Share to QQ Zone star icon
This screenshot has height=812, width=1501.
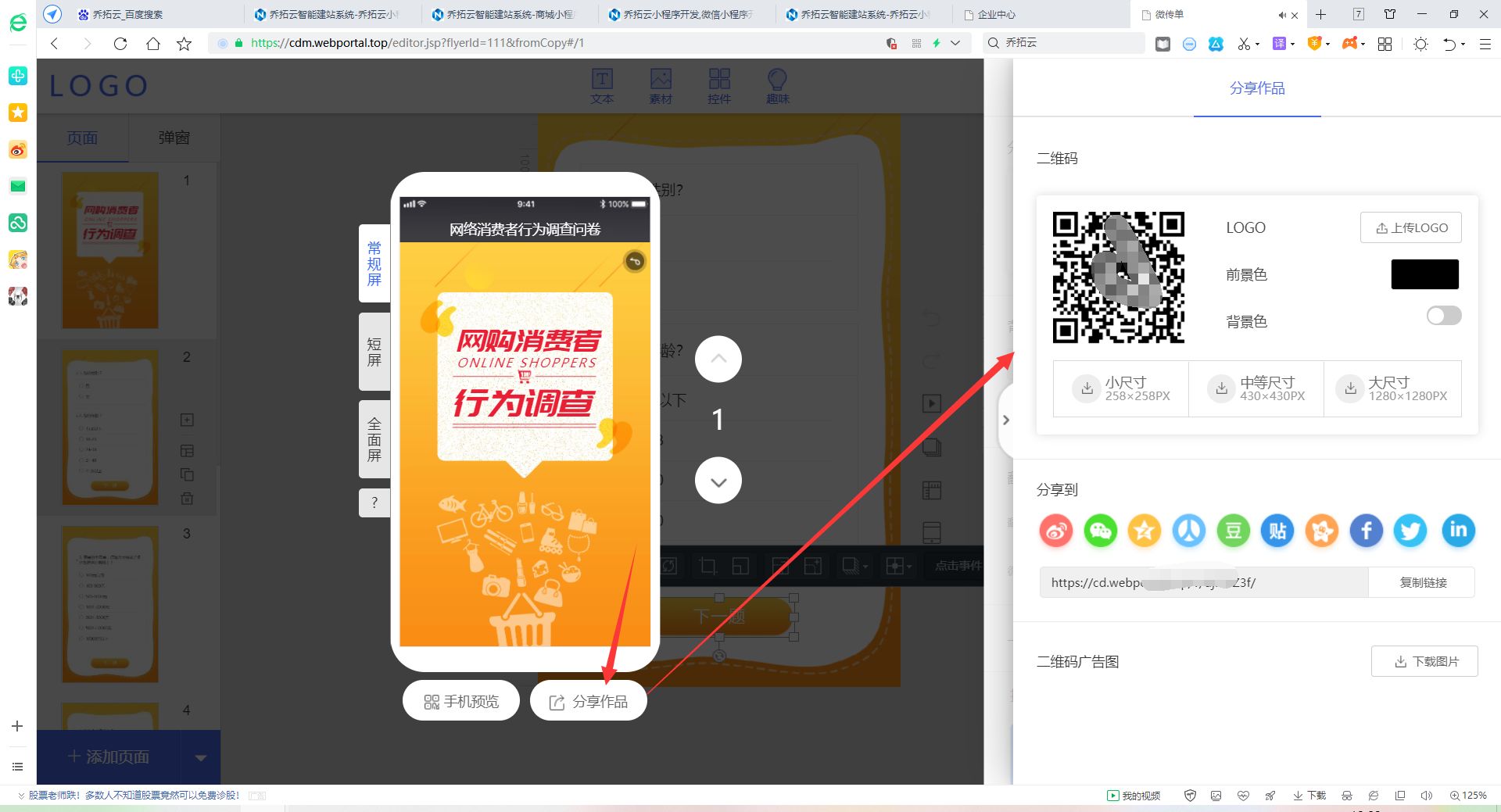pyautogui.click(x=1145, y=531)
